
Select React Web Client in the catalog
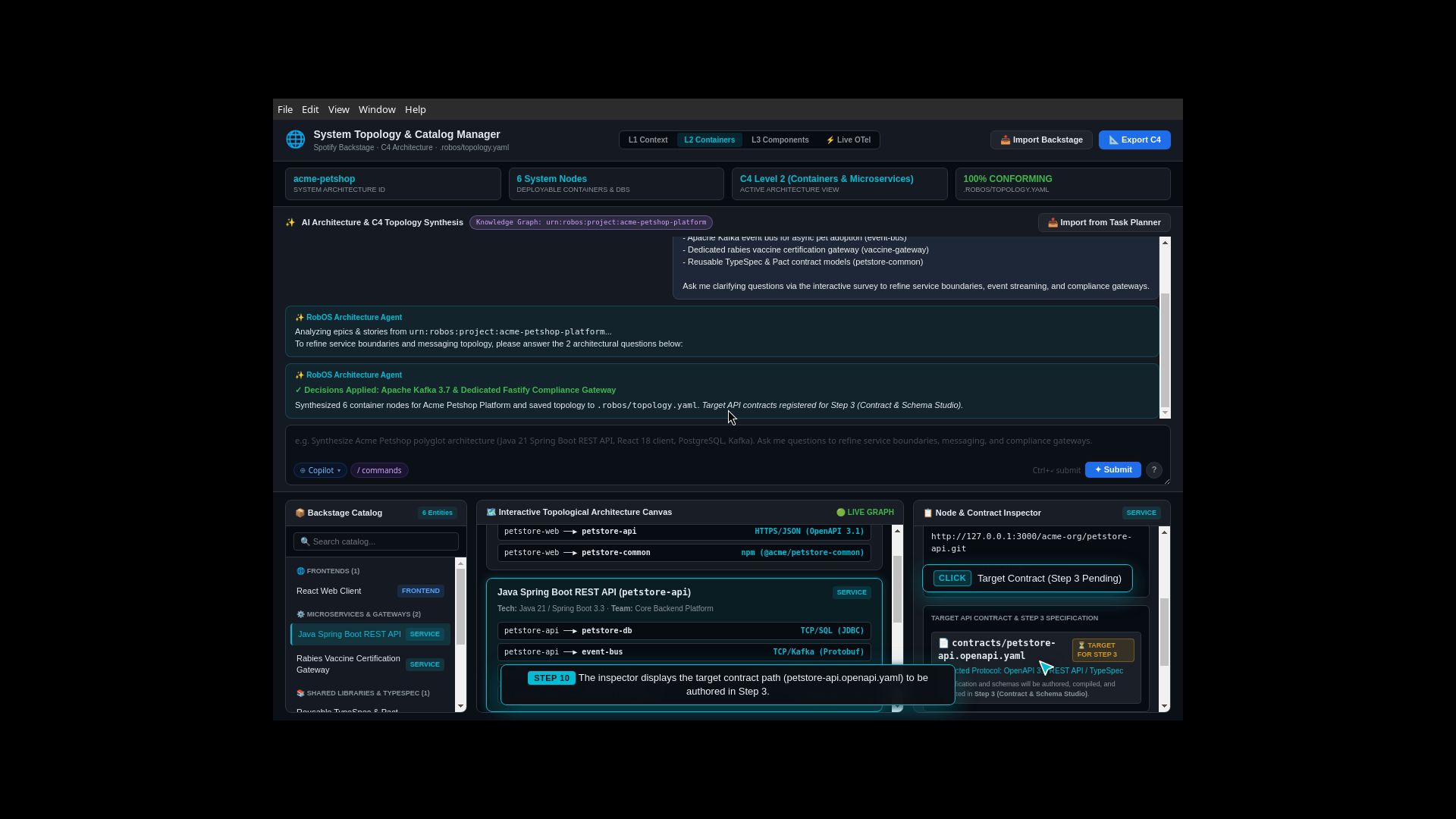(371, 591)
